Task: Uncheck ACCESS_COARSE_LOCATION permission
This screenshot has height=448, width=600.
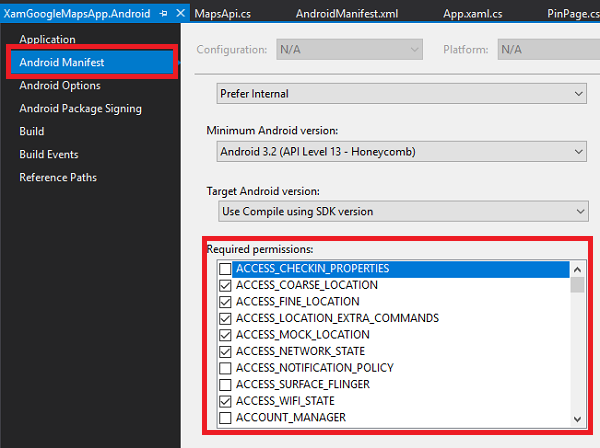Action: coord(225,285)
